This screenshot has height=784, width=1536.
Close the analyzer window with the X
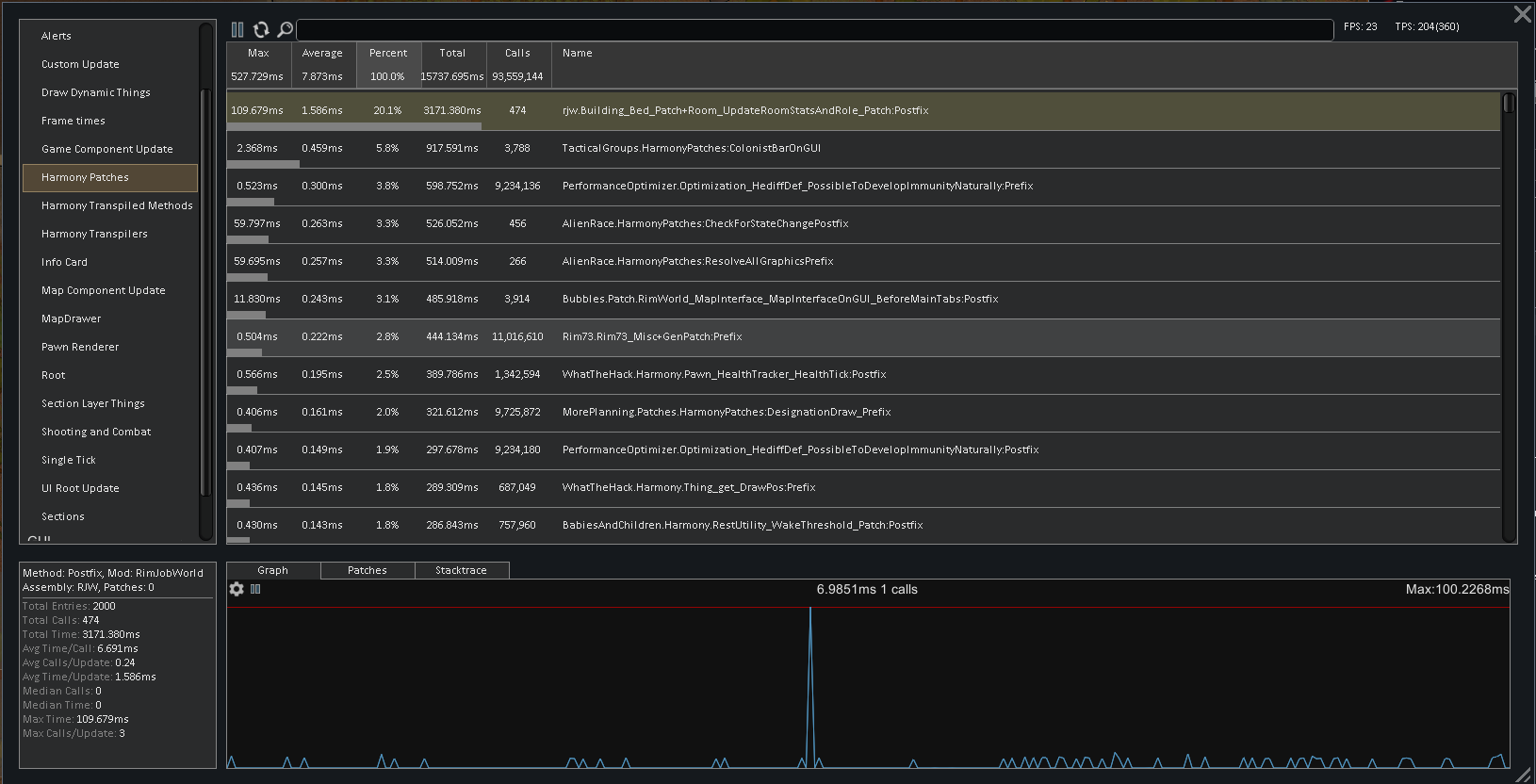click(x=1522, y=14)
